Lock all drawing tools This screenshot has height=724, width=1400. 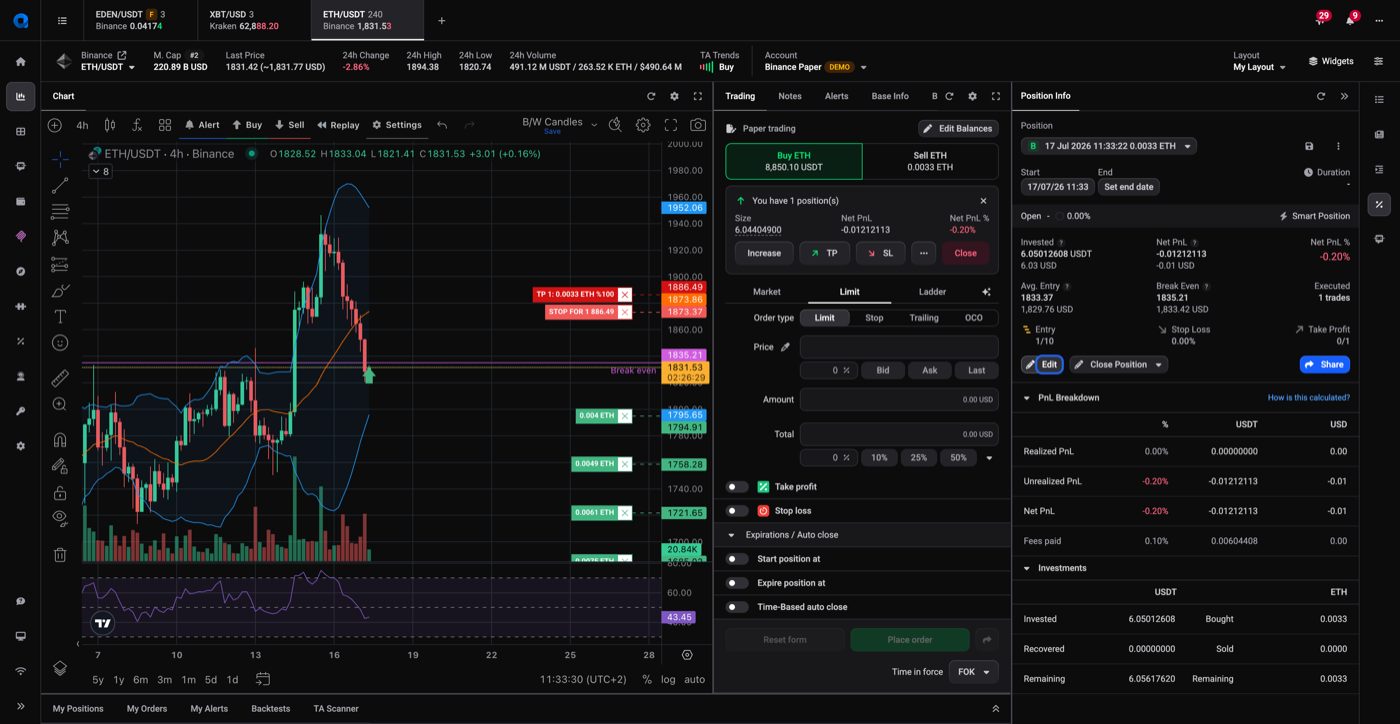click(60, 492)
